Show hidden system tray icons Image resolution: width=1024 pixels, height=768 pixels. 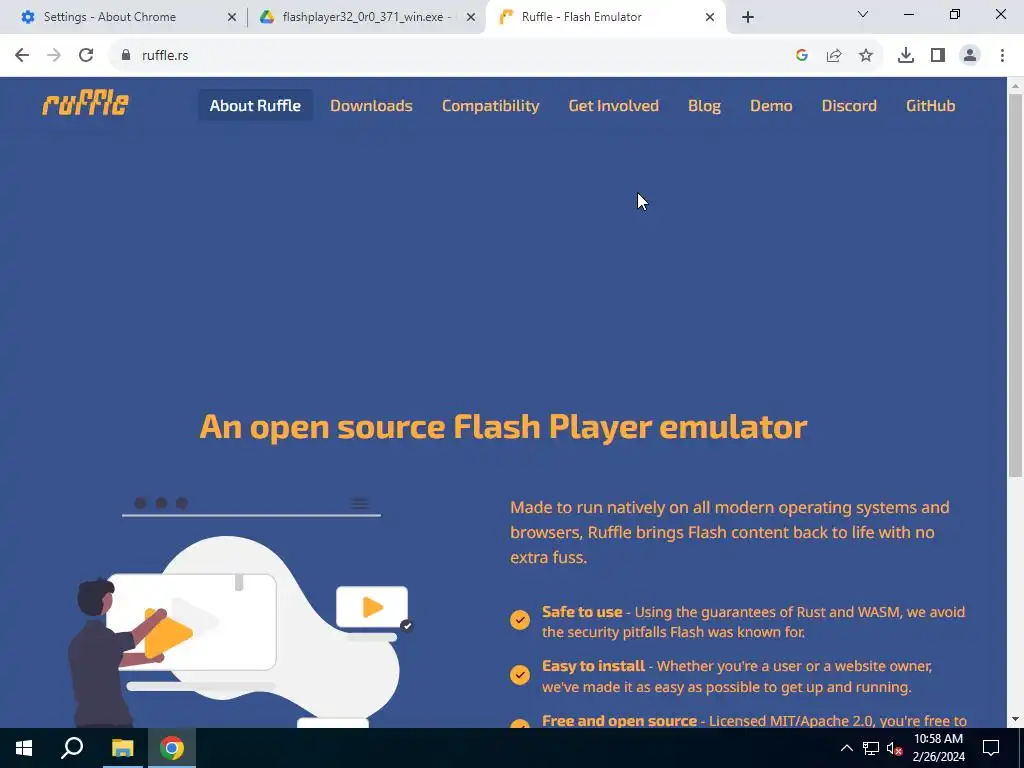pos(846,748)
